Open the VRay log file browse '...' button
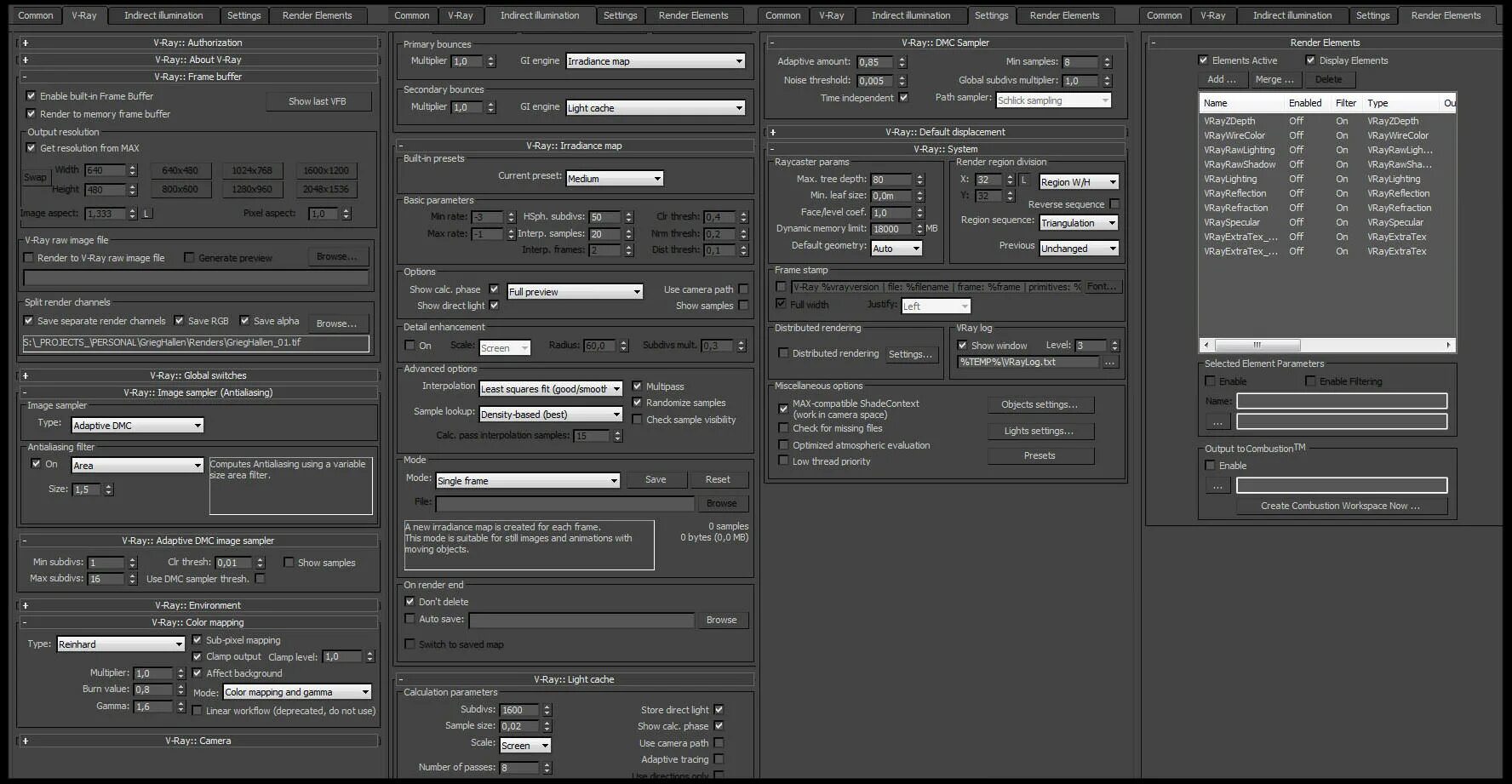 tap(1109, 363)
